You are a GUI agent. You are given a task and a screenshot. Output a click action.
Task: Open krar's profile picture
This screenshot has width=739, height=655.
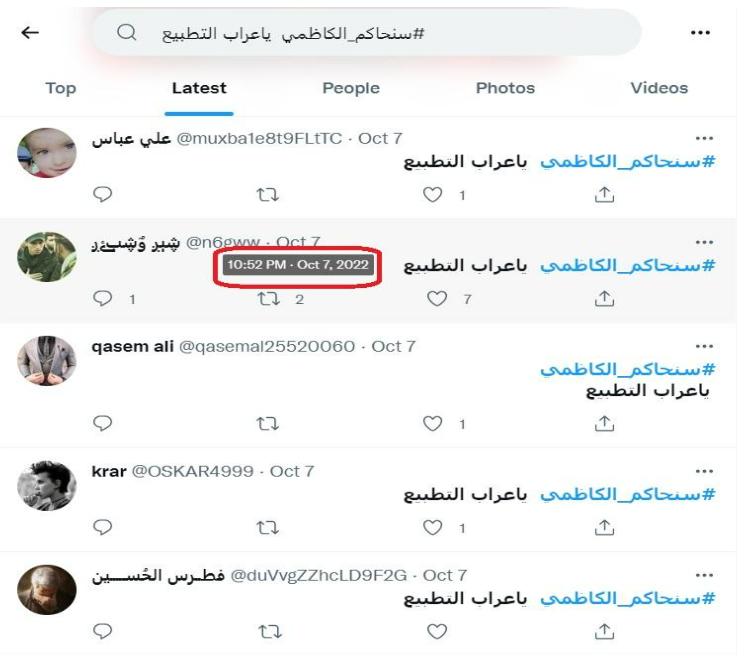[47, 485]
